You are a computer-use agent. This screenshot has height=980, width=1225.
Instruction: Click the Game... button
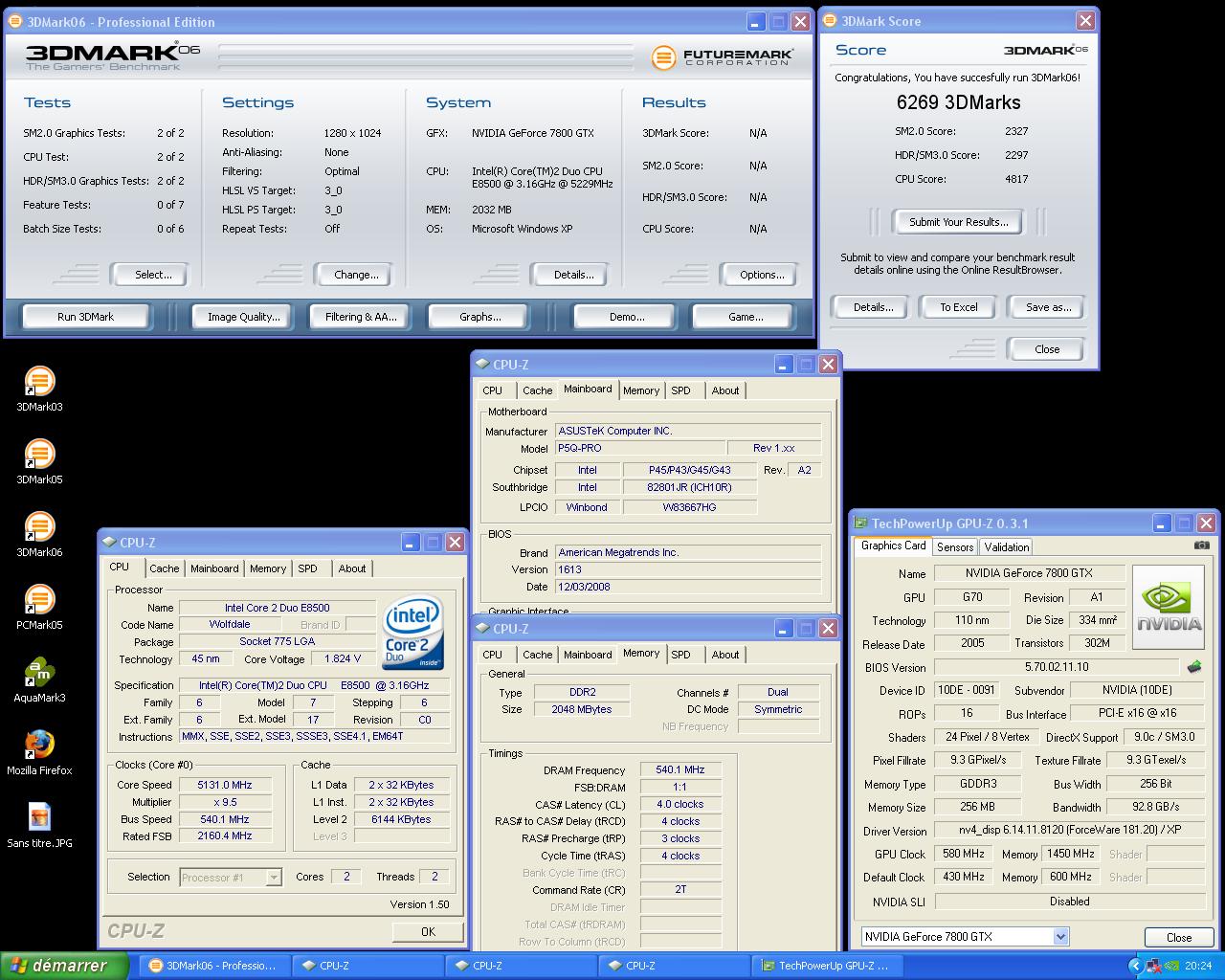pos(746,317)
